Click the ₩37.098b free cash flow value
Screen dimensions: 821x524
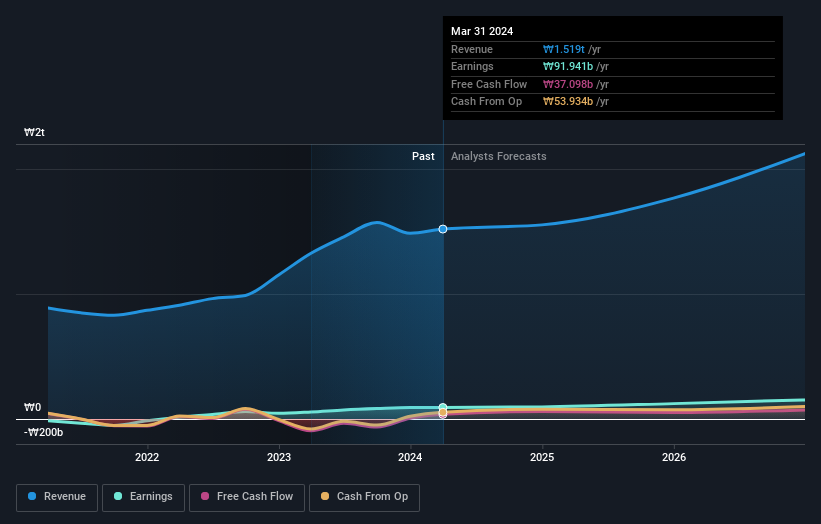click(x=568, y=84)
